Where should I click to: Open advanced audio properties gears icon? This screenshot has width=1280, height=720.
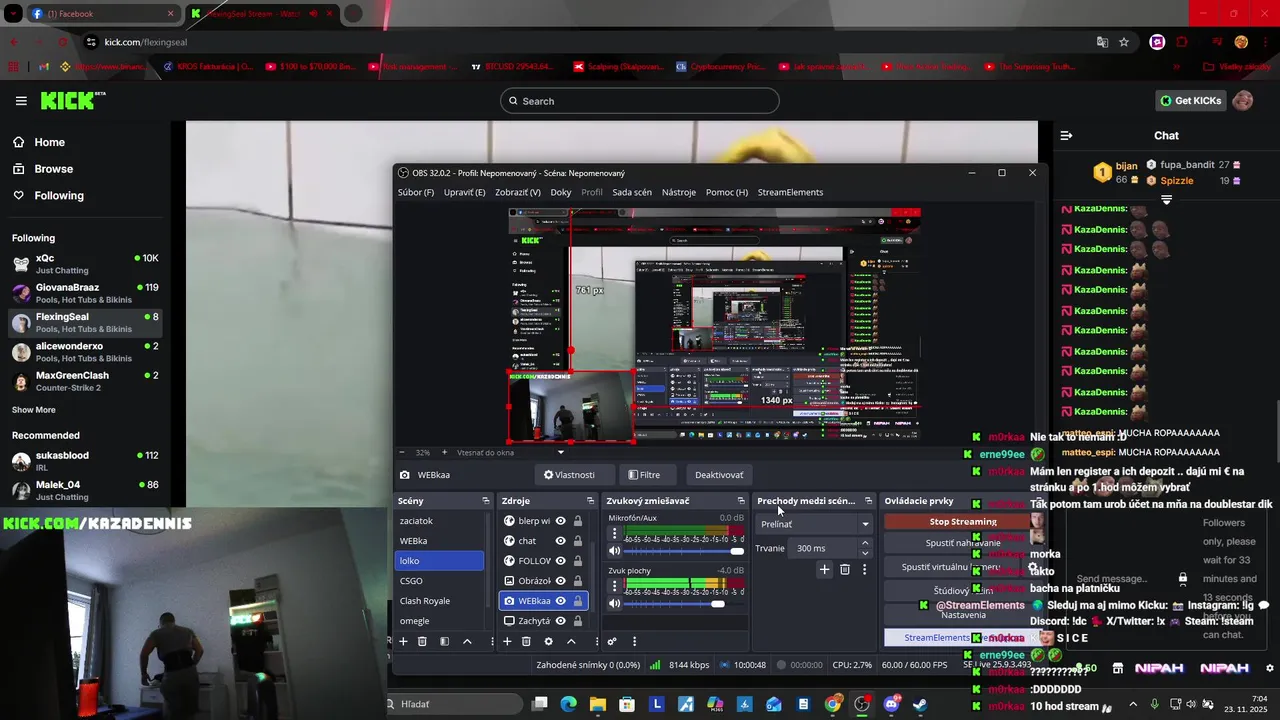(612, 641)
